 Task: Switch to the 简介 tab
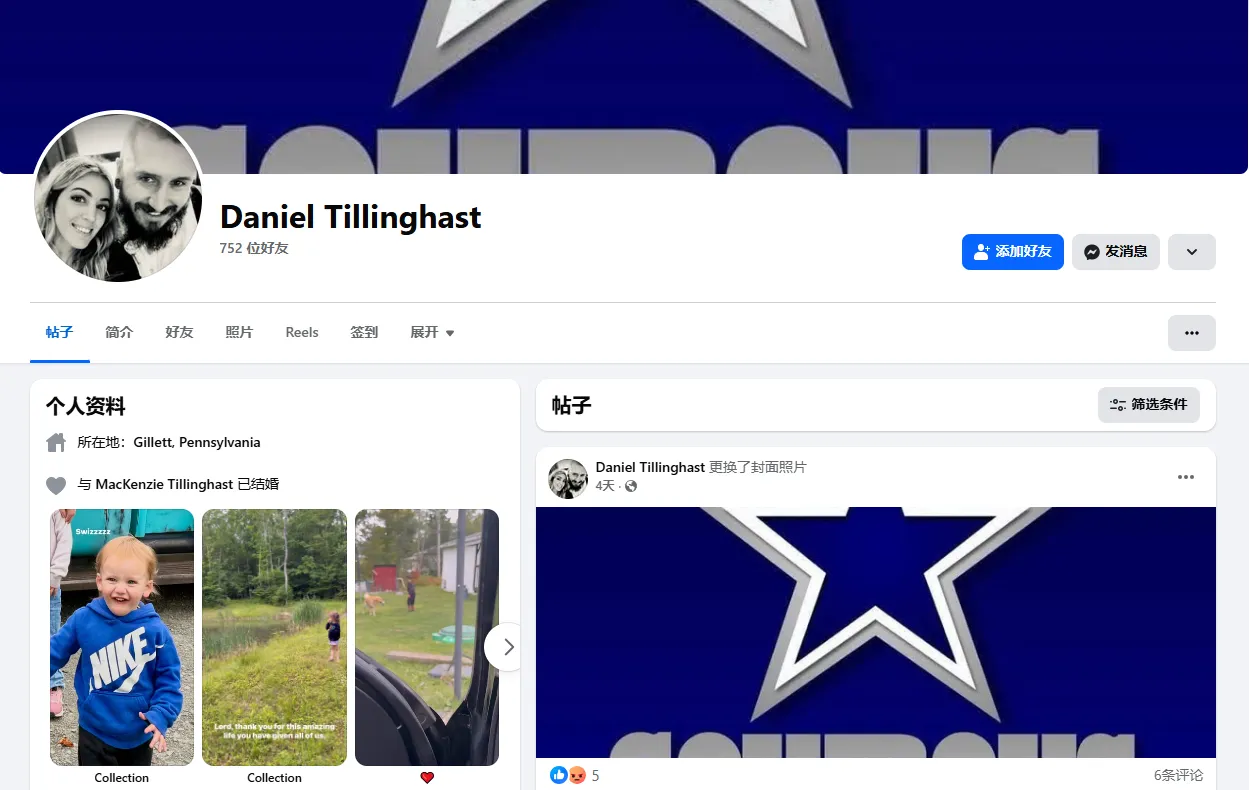coord(119,332)
